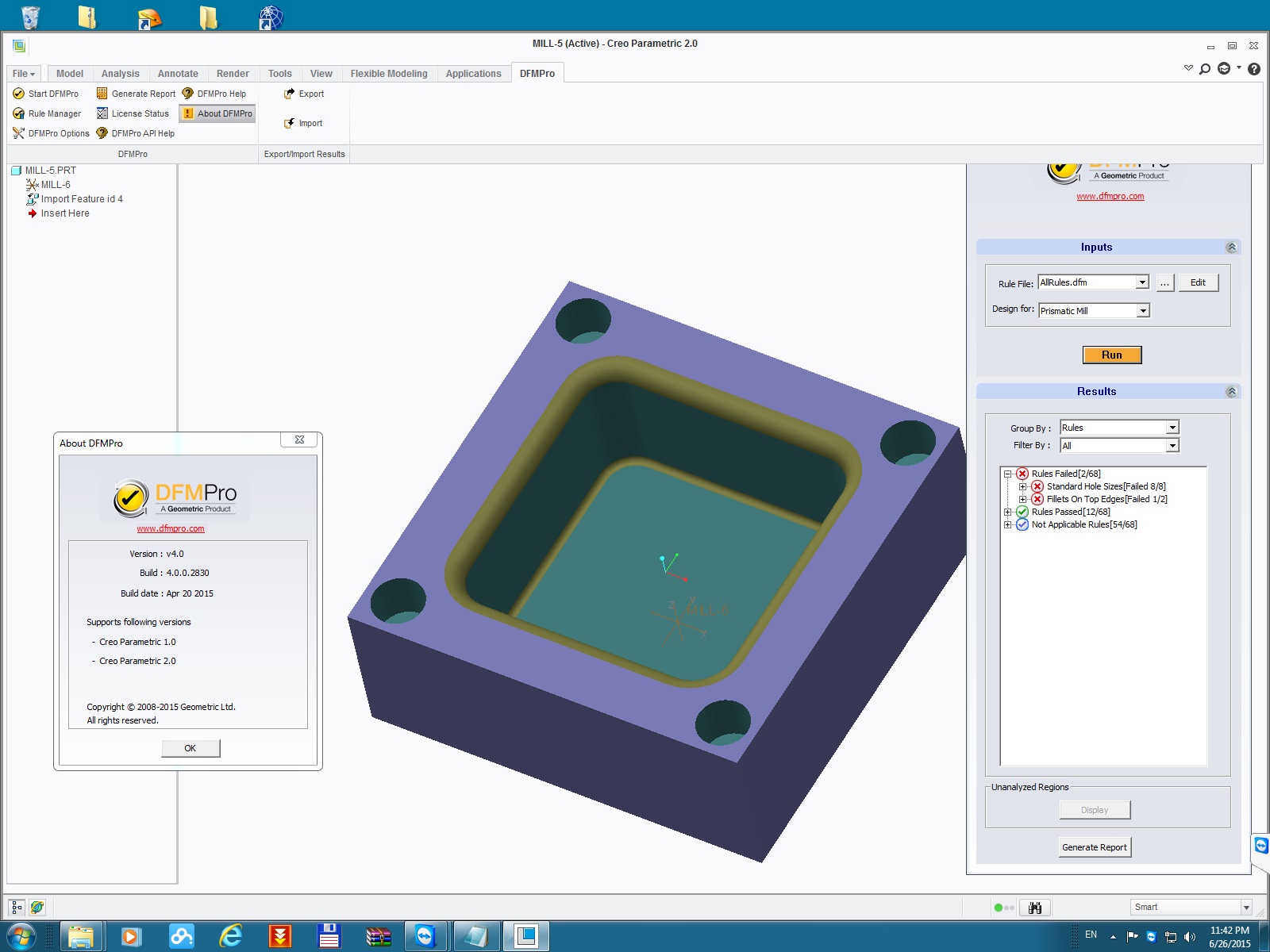Select MILL-6 coordinate system in model tree

tap(48, 185)
